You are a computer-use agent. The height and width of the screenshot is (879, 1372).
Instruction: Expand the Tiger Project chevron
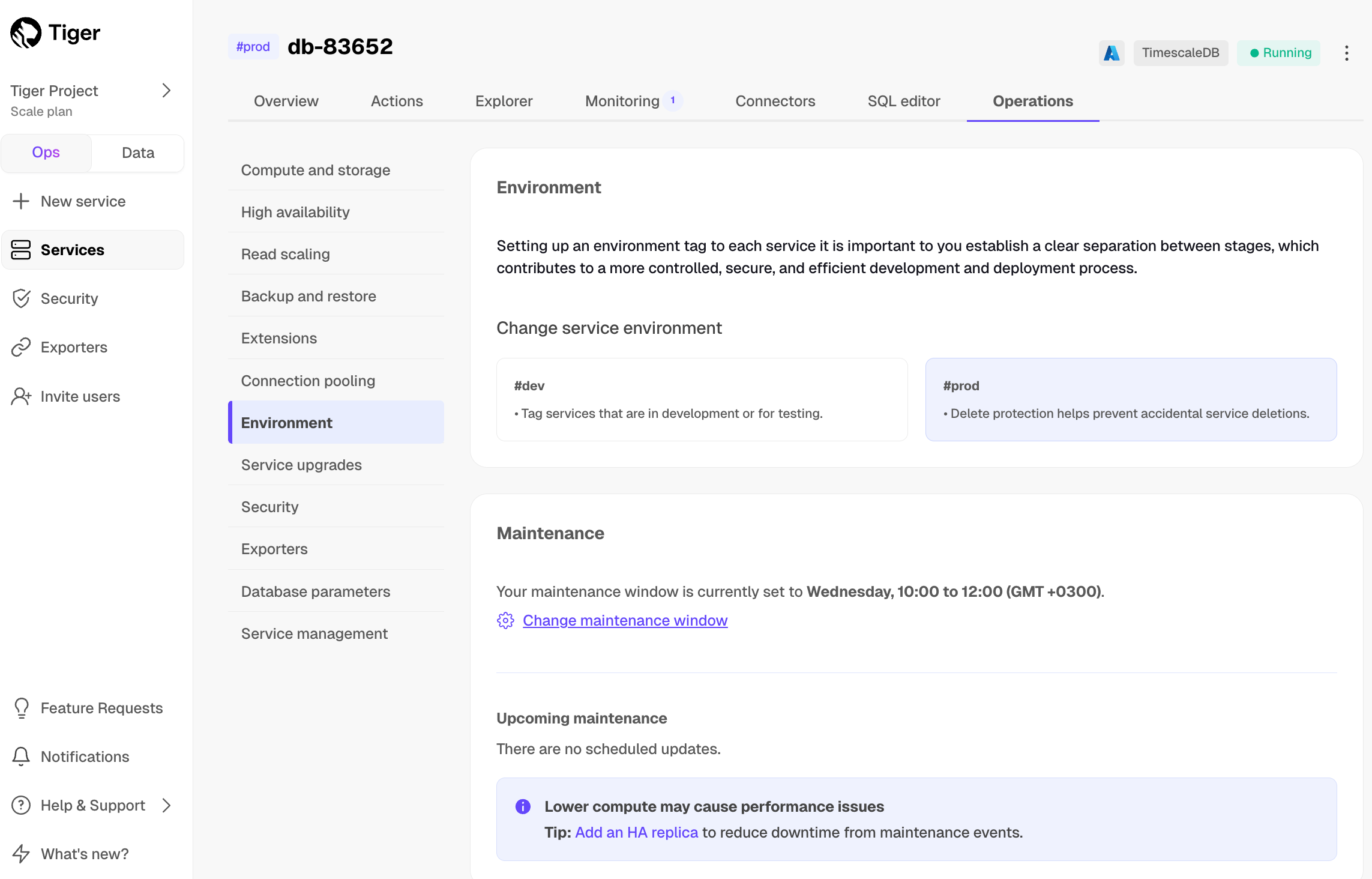pos(166,91)
